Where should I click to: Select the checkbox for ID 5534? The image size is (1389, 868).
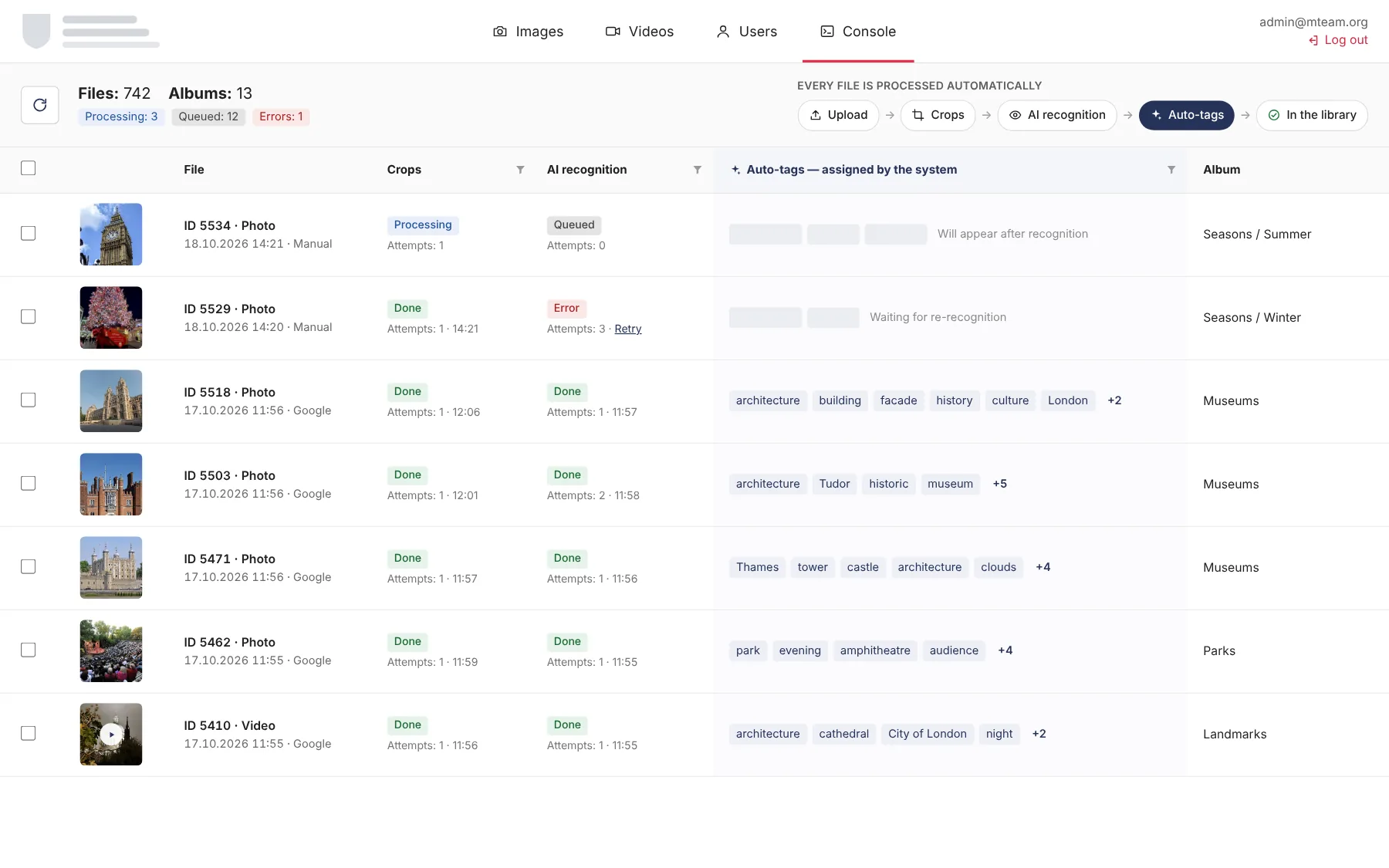[x=29, y=233]
